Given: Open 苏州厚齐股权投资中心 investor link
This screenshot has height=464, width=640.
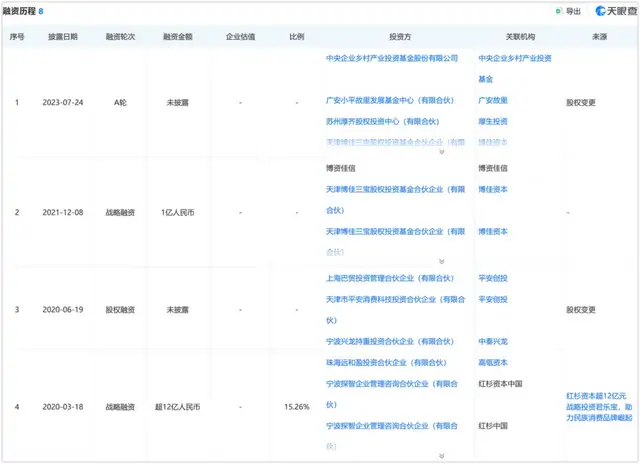Looking at the screenshot, I should click(382, 122).
